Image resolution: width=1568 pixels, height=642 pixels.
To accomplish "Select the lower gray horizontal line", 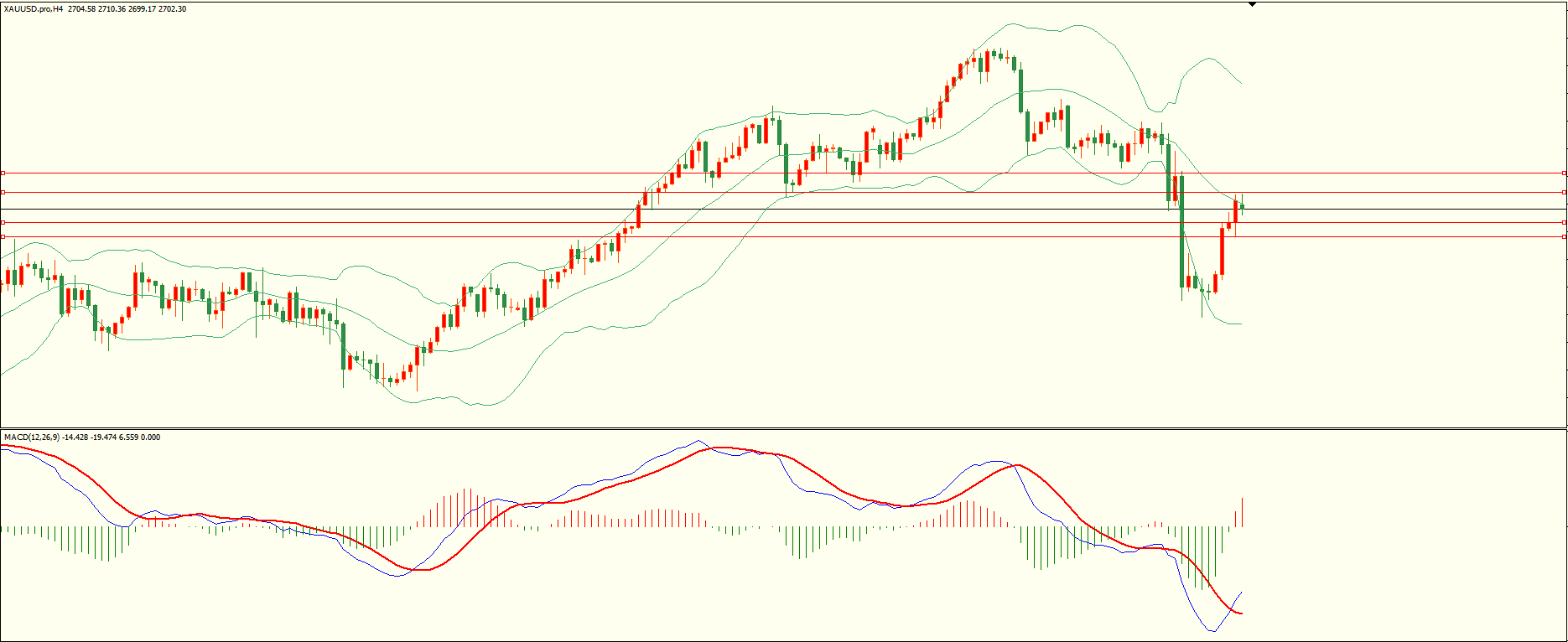I will [784, 222].
